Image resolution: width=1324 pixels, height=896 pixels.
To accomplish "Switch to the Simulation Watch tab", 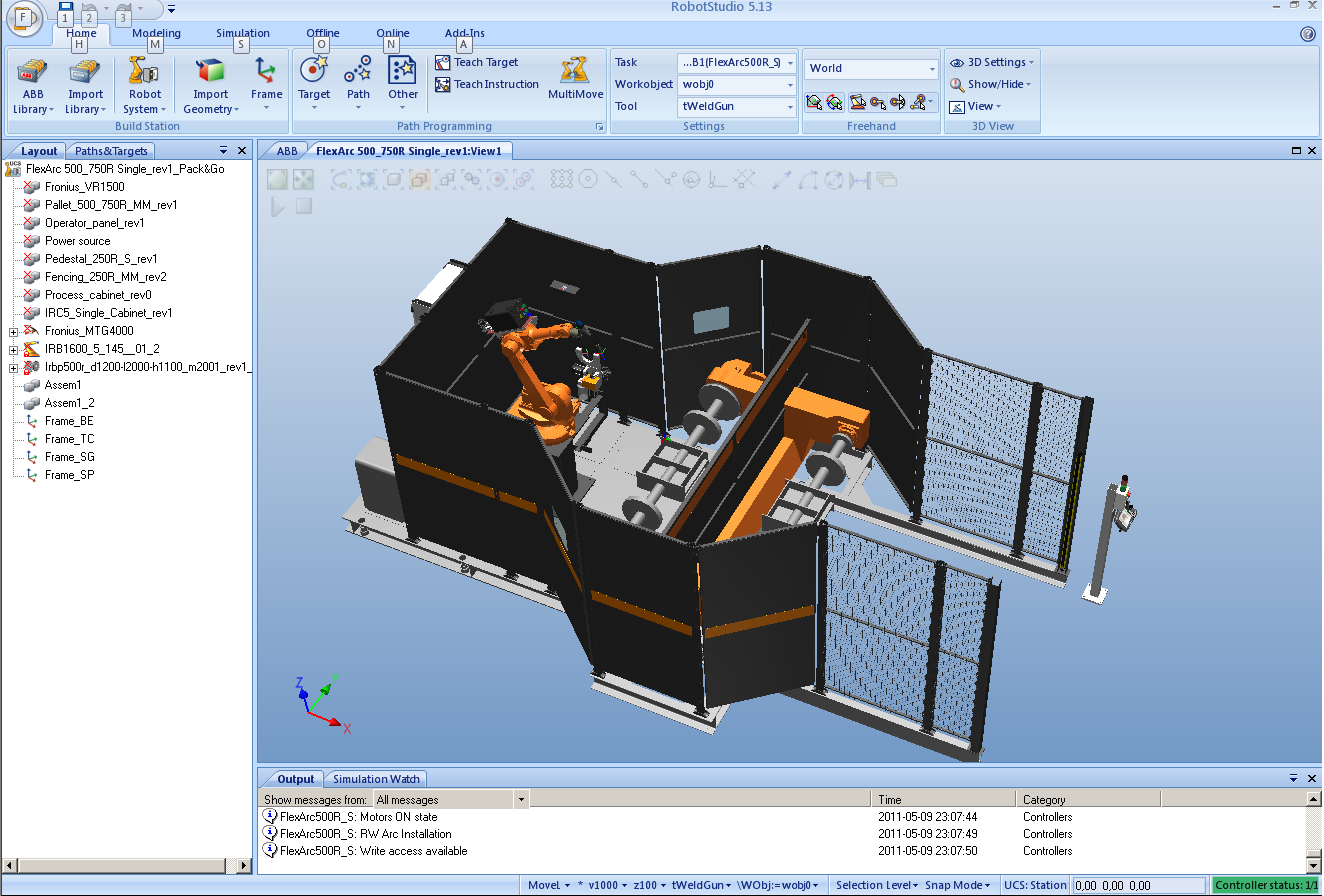I will [376, 779].
